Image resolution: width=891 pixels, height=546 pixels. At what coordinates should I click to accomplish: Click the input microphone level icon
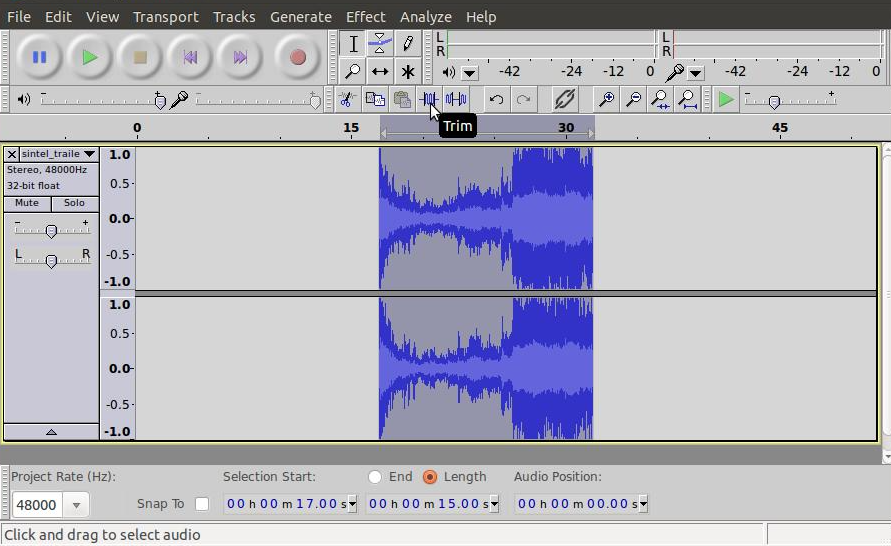180,100
